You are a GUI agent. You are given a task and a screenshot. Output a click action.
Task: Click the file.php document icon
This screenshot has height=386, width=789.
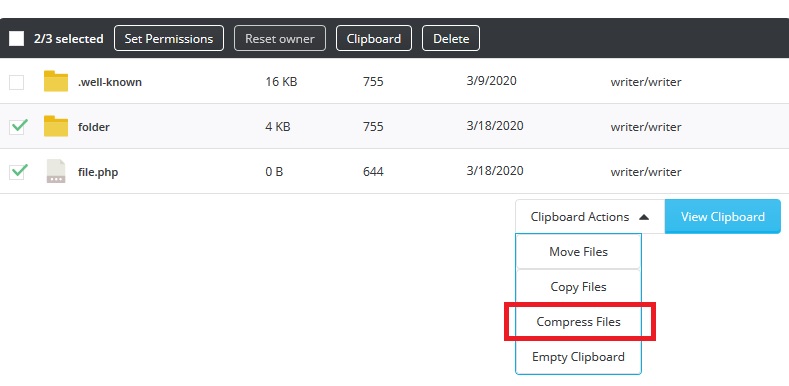pyautogui.click(x=56, y=171)
